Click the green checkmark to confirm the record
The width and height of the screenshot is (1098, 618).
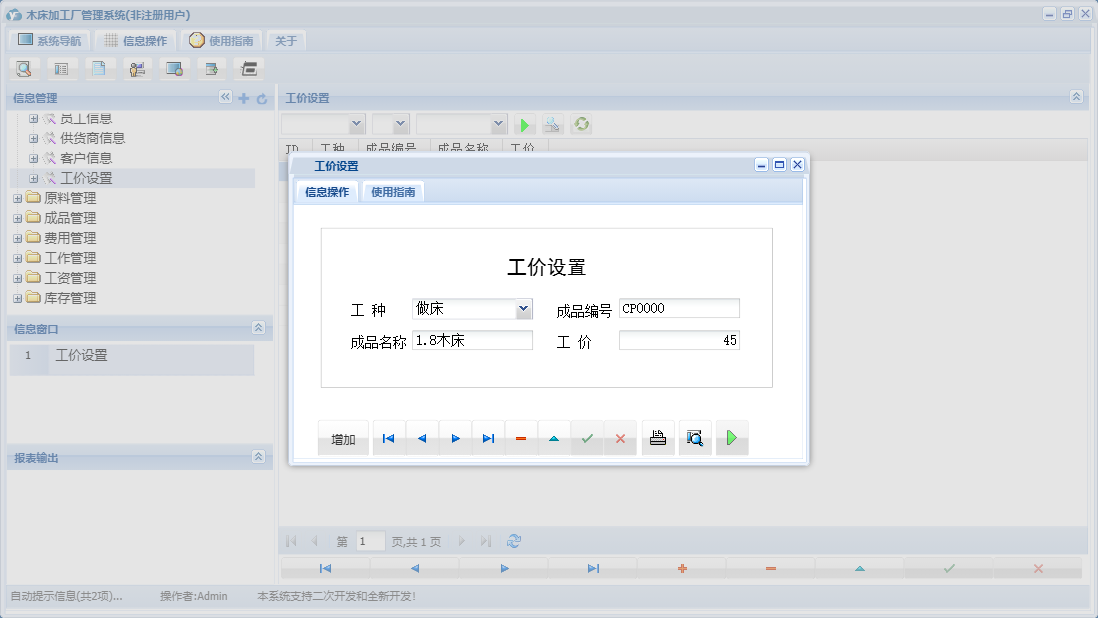click(587, 437)
